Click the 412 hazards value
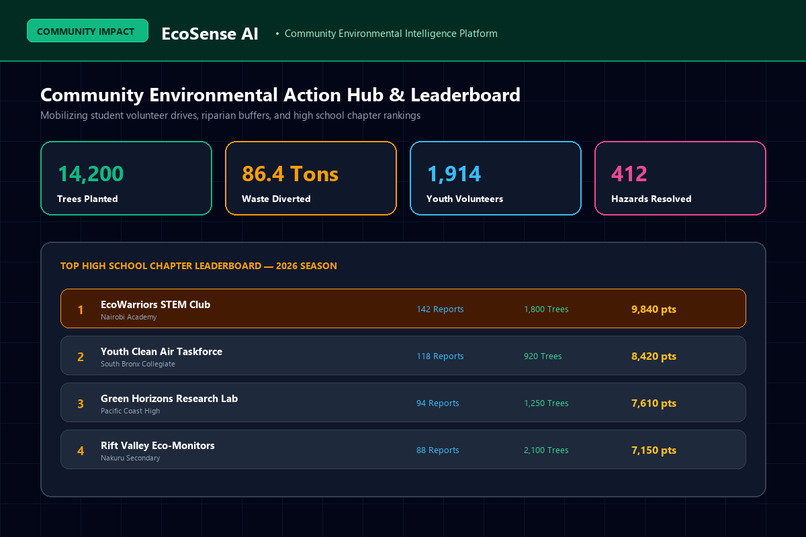 [629, 174]
